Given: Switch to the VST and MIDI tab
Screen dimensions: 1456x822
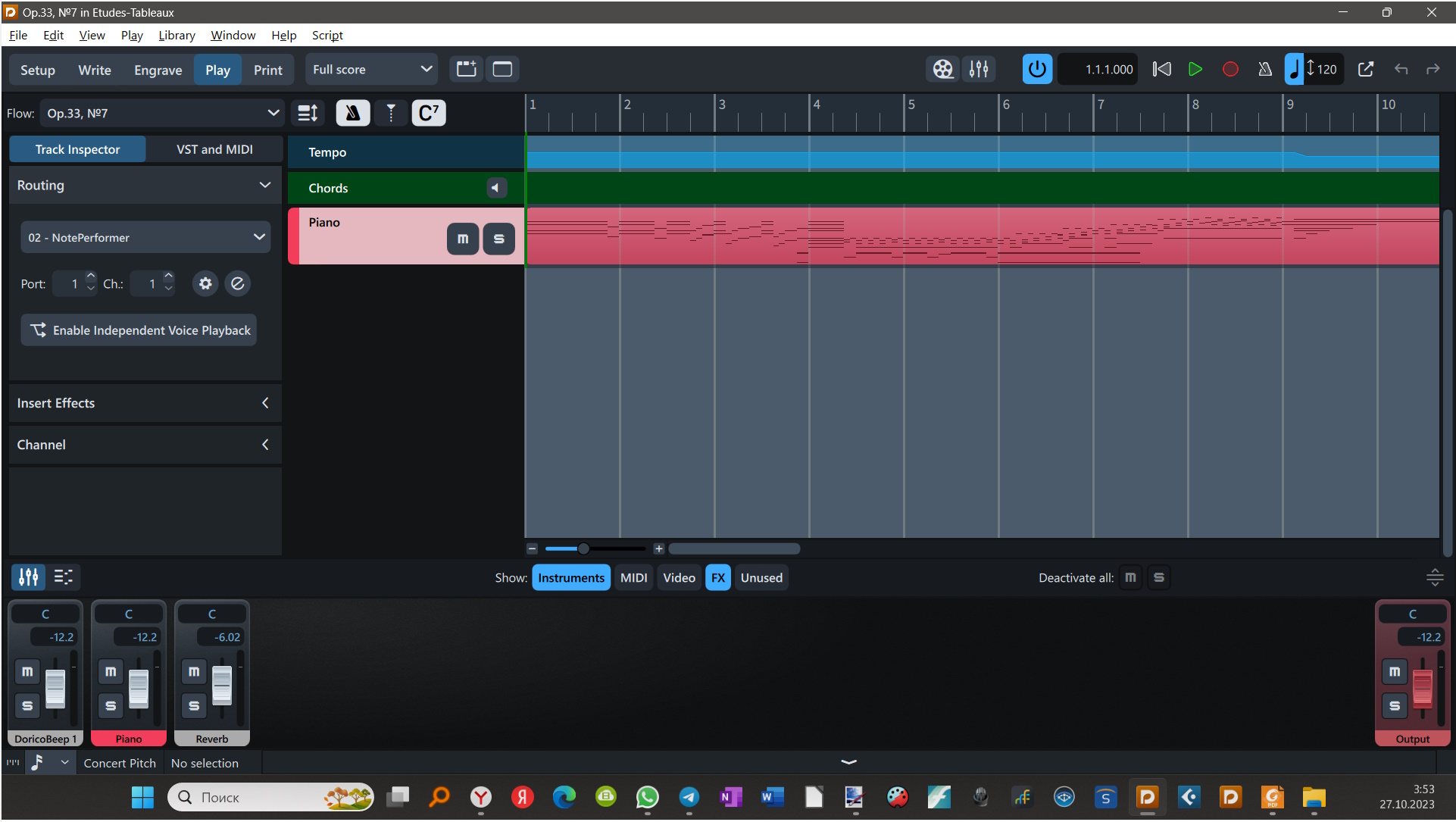Looking at the screenshot, I should (214, 150).
